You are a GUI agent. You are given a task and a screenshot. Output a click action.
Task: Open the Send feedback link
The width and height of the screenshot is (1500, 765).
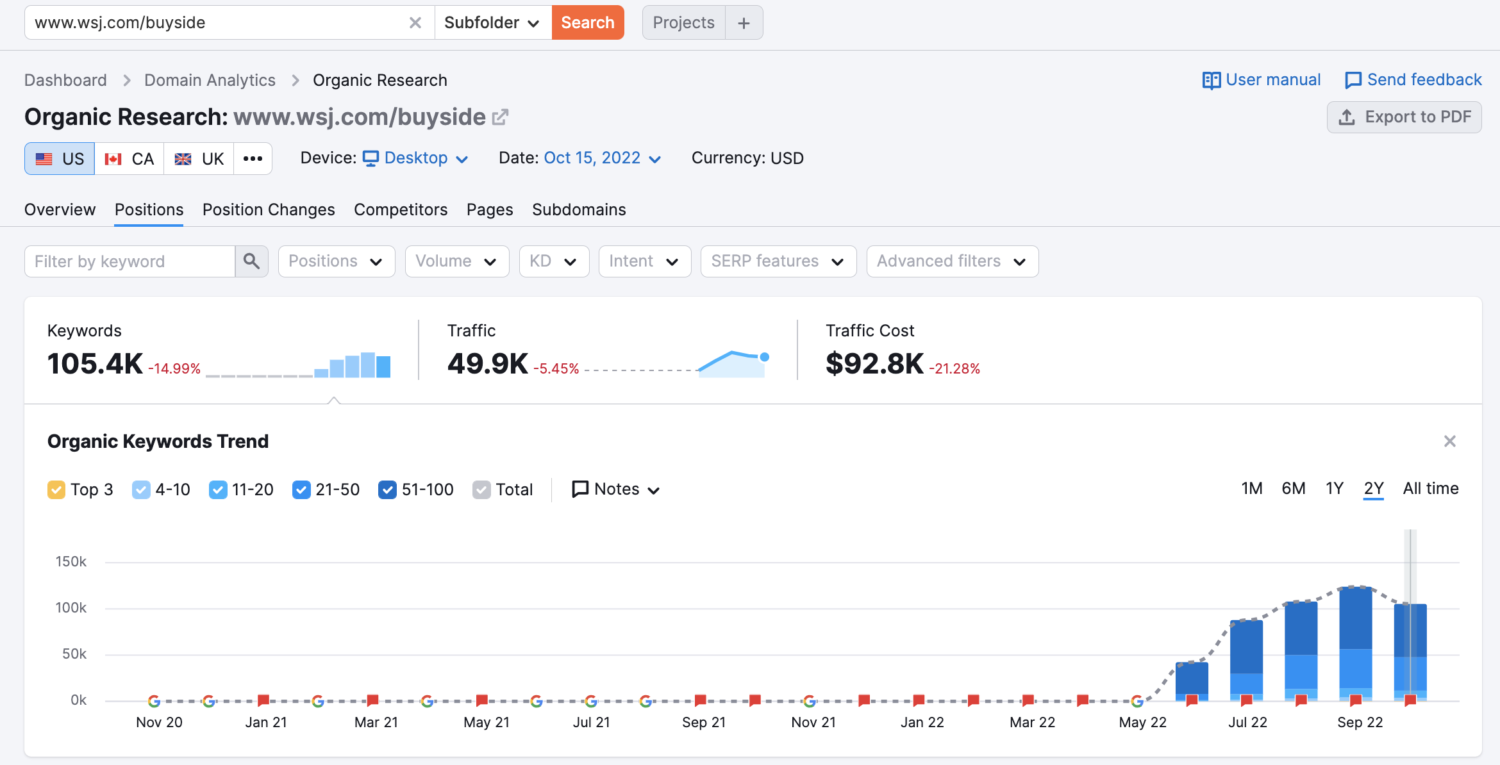coord(1413,80)
